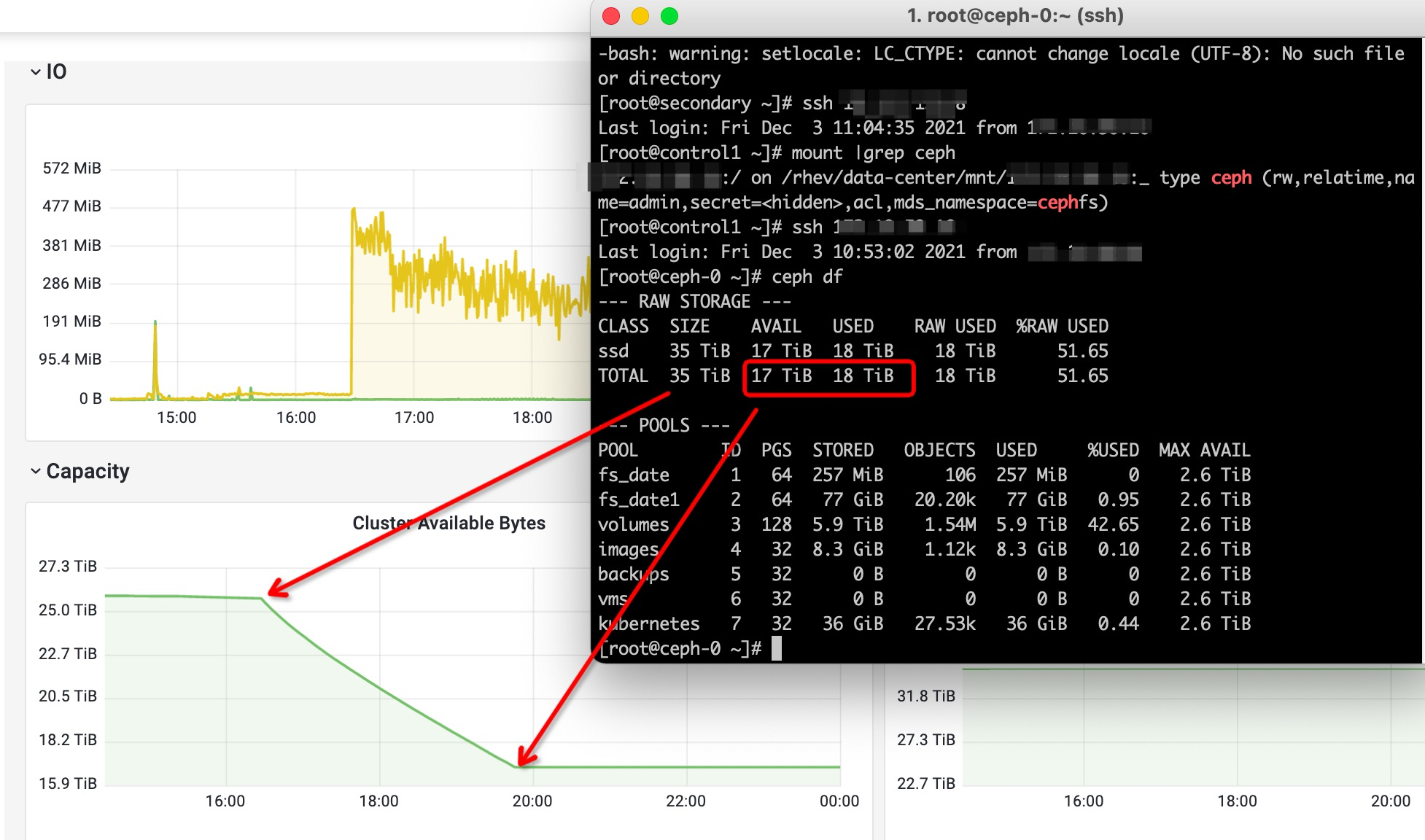Click the kubernetes pool name in the terminal
Viewport: 1425px width, 840px height.
tap(648, 623)
